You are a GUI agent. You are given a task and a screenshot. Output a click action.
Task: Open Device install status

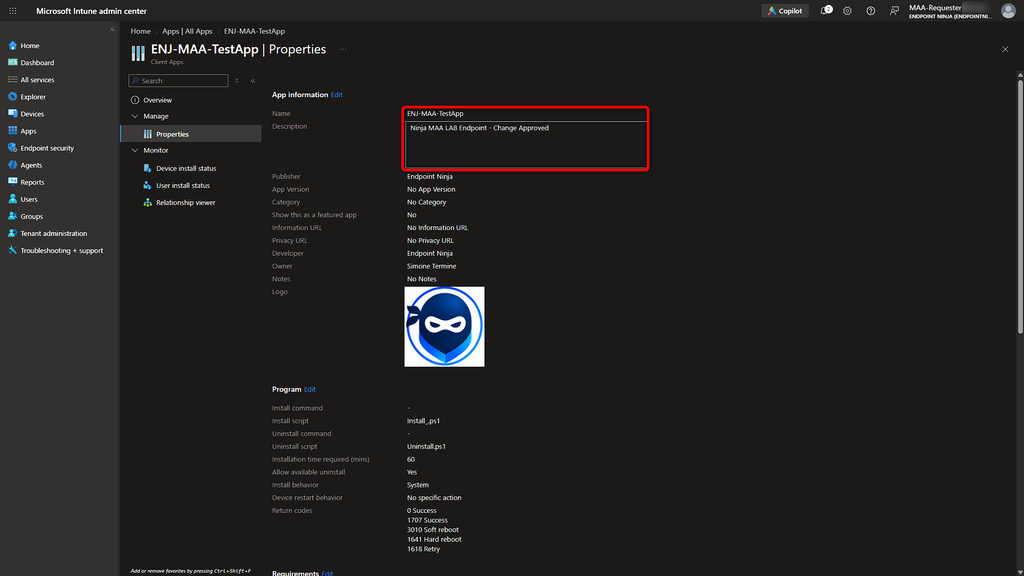(186, 168)
